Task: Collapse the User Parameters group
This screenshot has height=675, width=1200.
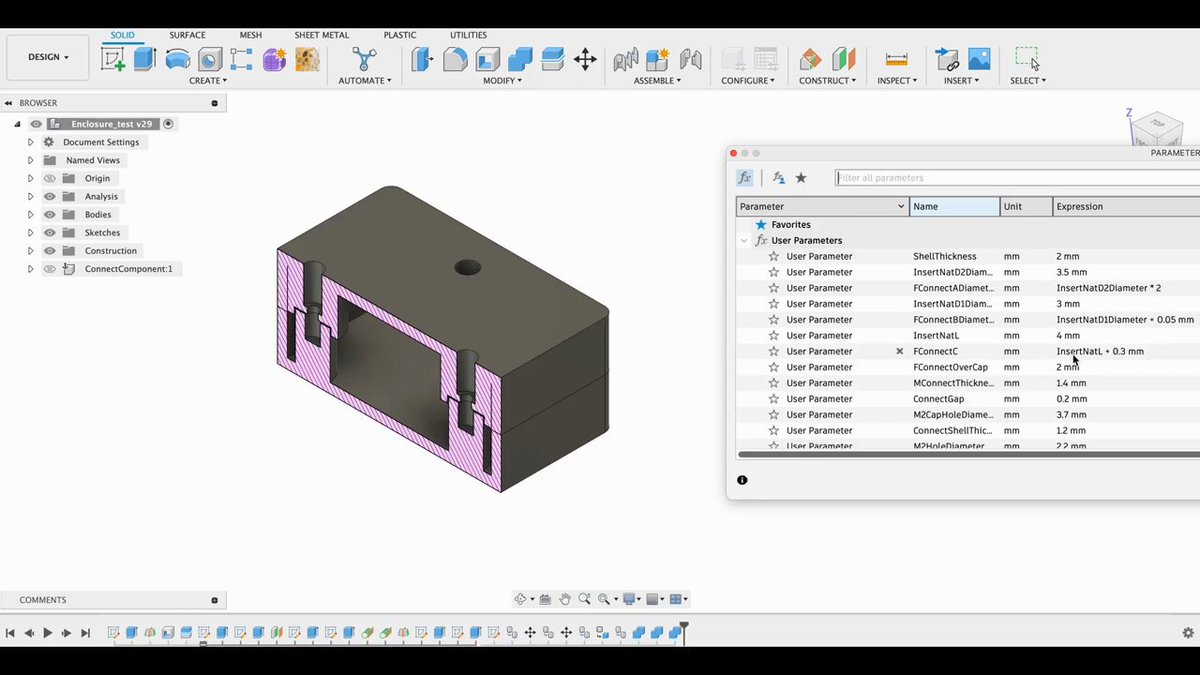Action: coord(743,241)
